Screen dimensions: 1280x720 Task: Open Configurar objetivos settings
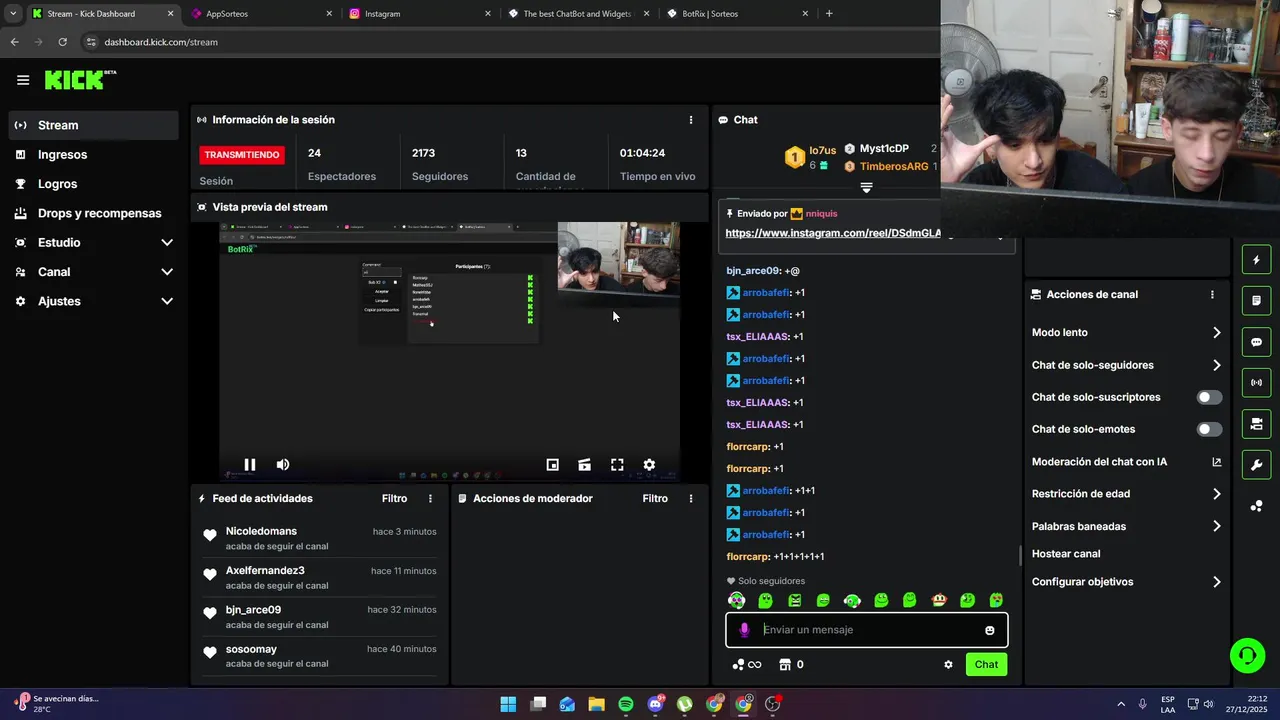[1126, 582]
